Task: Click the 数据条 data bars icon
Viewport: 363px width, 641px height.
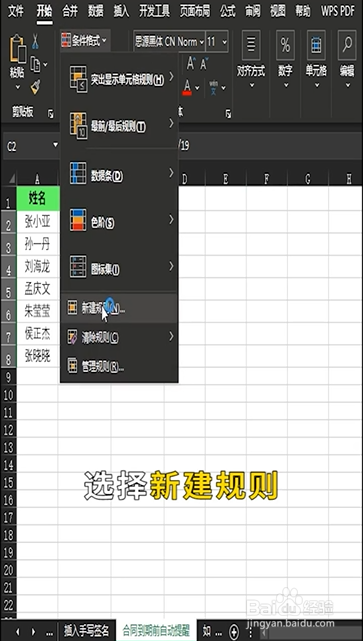Action: point(78,173)
